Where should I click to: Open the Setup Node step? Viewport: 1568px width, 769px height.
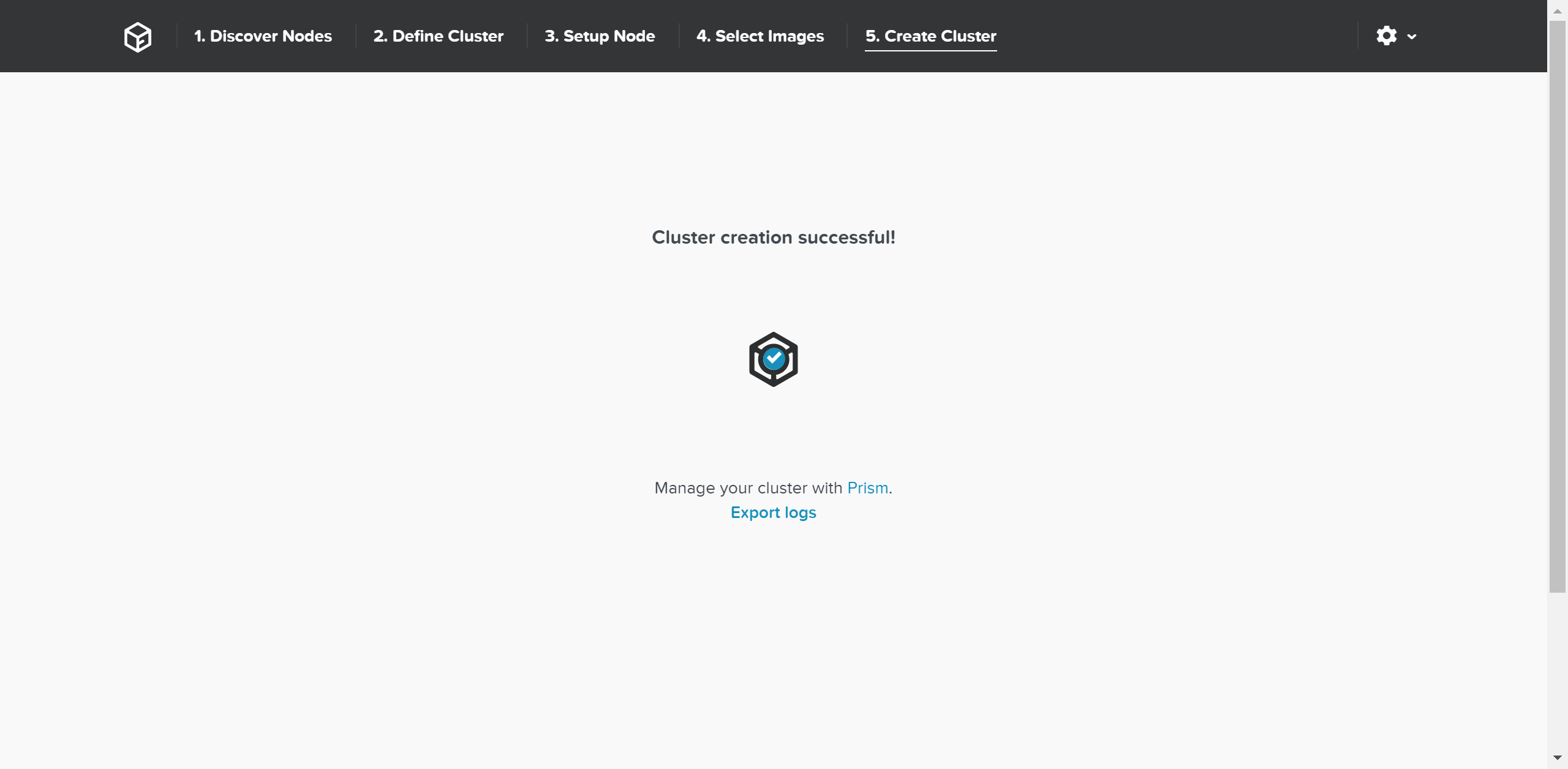(600, 36)
